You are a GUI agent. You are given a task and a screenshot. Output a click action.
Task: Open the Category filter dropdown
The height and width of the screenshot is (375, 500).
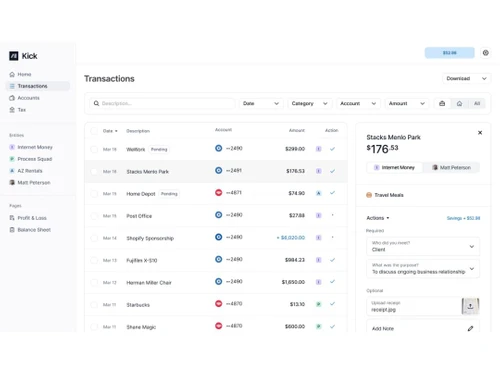point(309,103)
